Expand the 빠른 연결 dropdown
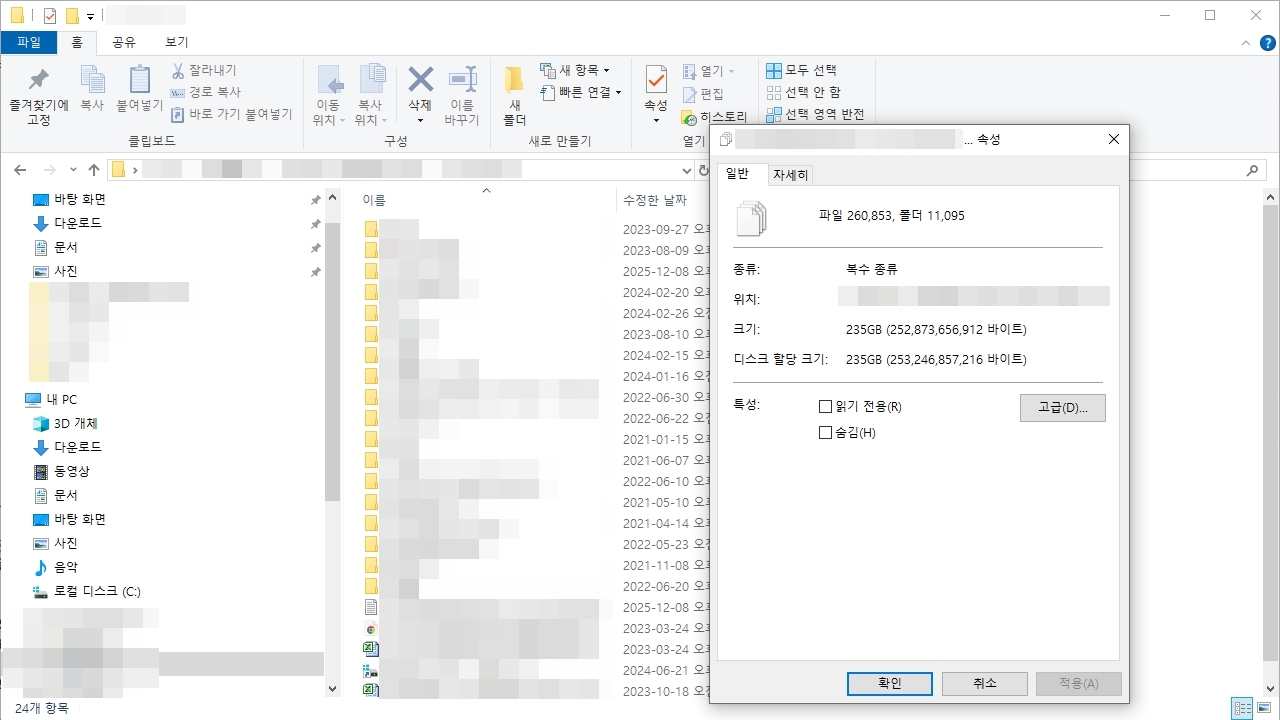This screenshot has width=1280, height=720. (581, 92)
